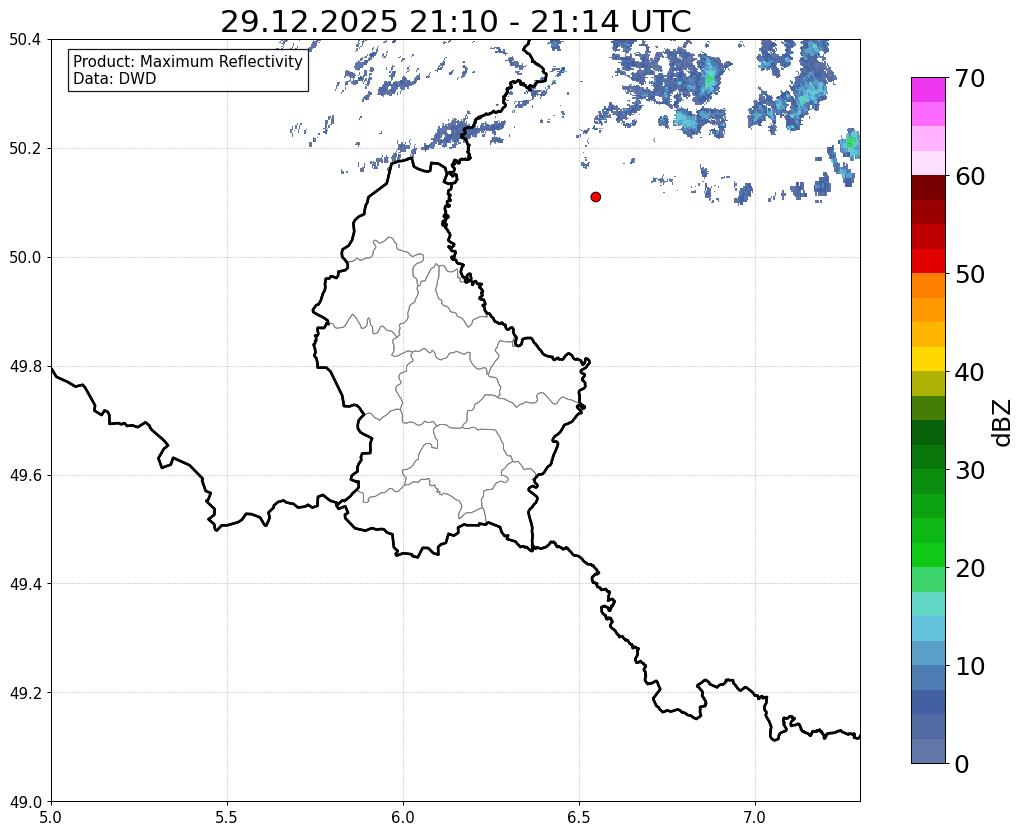This screenshot has width=1023, height=834.
Task: Click latitude axis label 49.0
Action: (25, 802)
